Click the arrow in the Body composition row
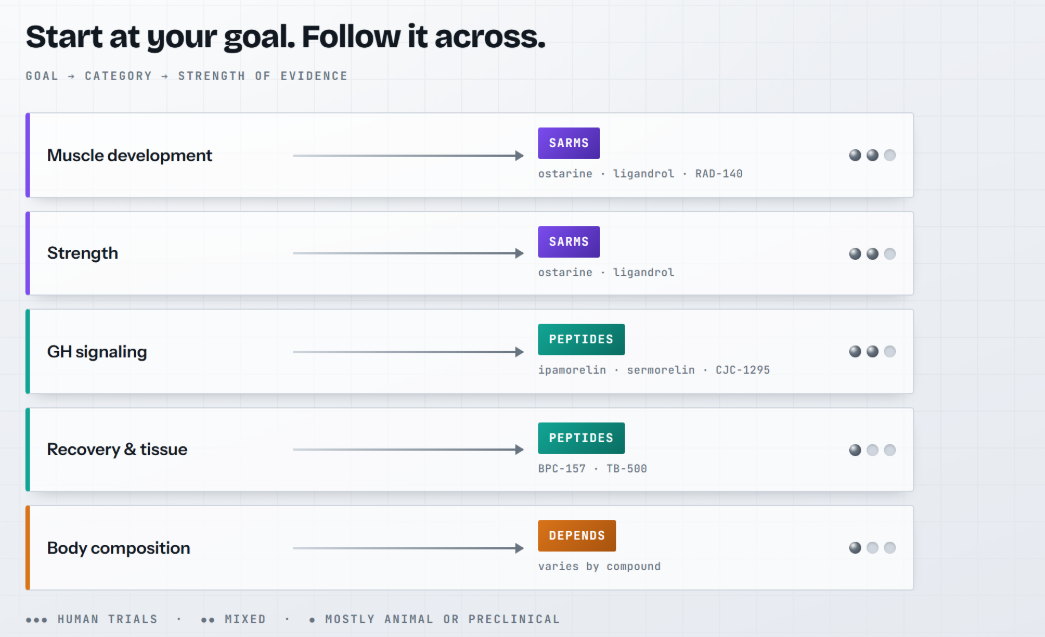This screenshot has width=1045, height=637. click(x=408, y=548)
